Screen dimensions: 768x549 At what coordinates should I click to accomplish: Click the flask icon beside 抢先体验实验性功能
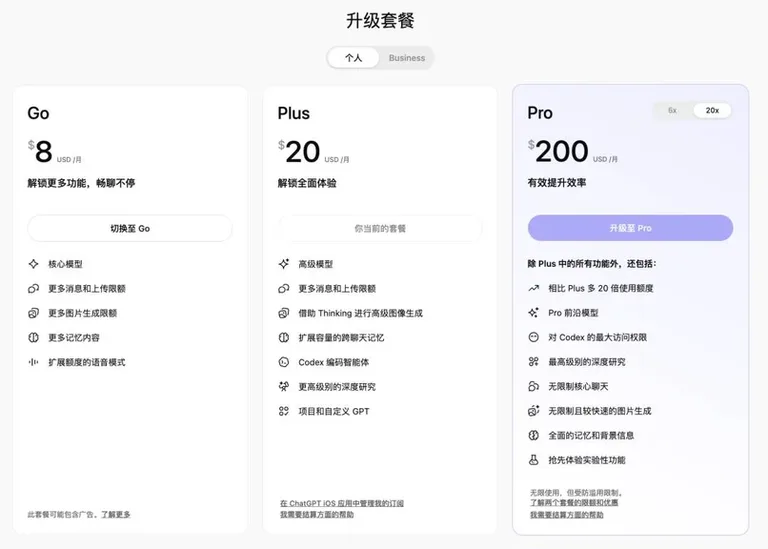pyautogui.click(x=533, y=459)
